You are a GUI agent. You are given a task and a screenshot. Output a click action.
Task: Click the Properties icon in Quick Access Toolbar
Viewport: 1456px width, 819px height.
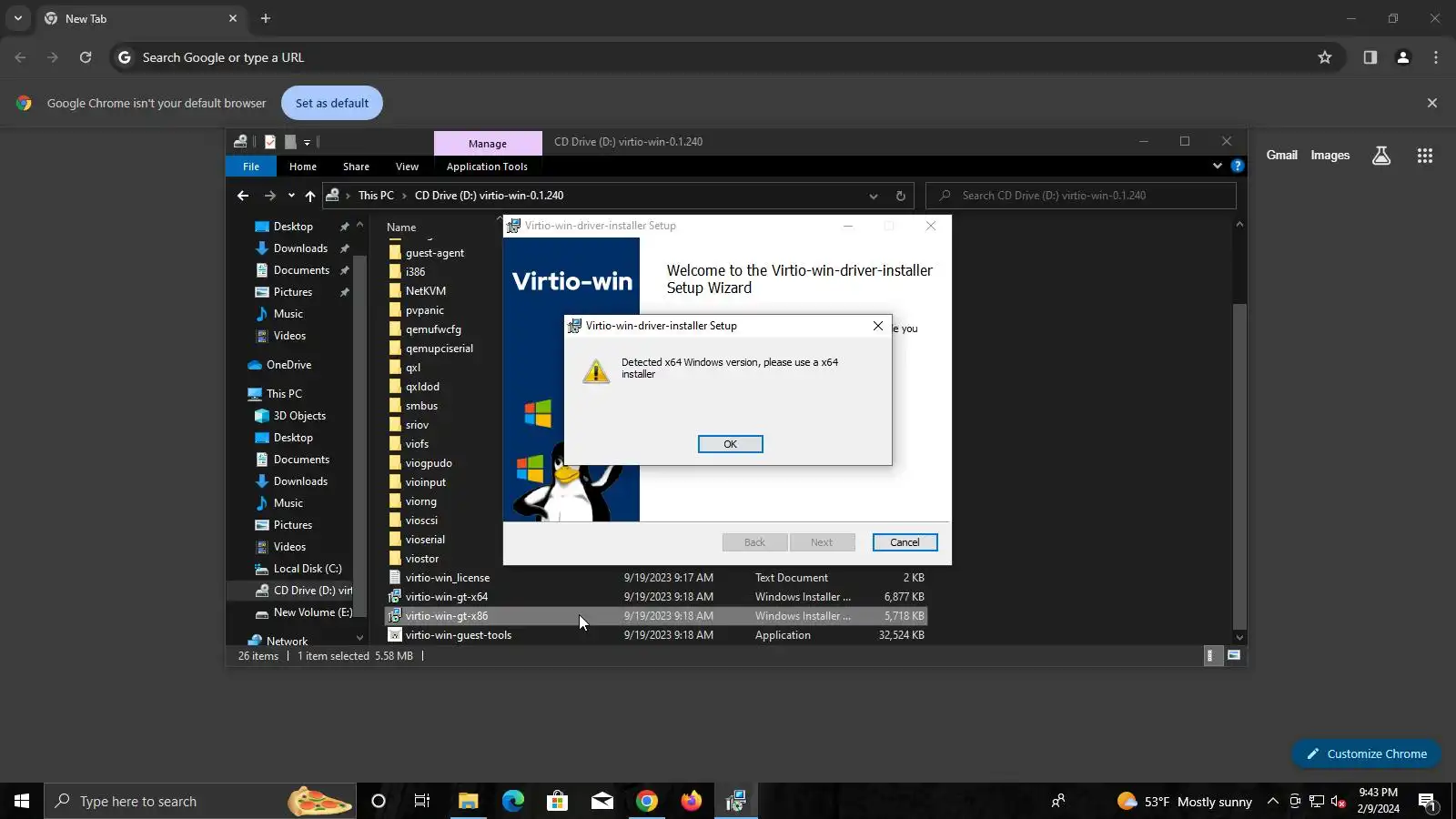pyautogui.click(x=270, y=142)
